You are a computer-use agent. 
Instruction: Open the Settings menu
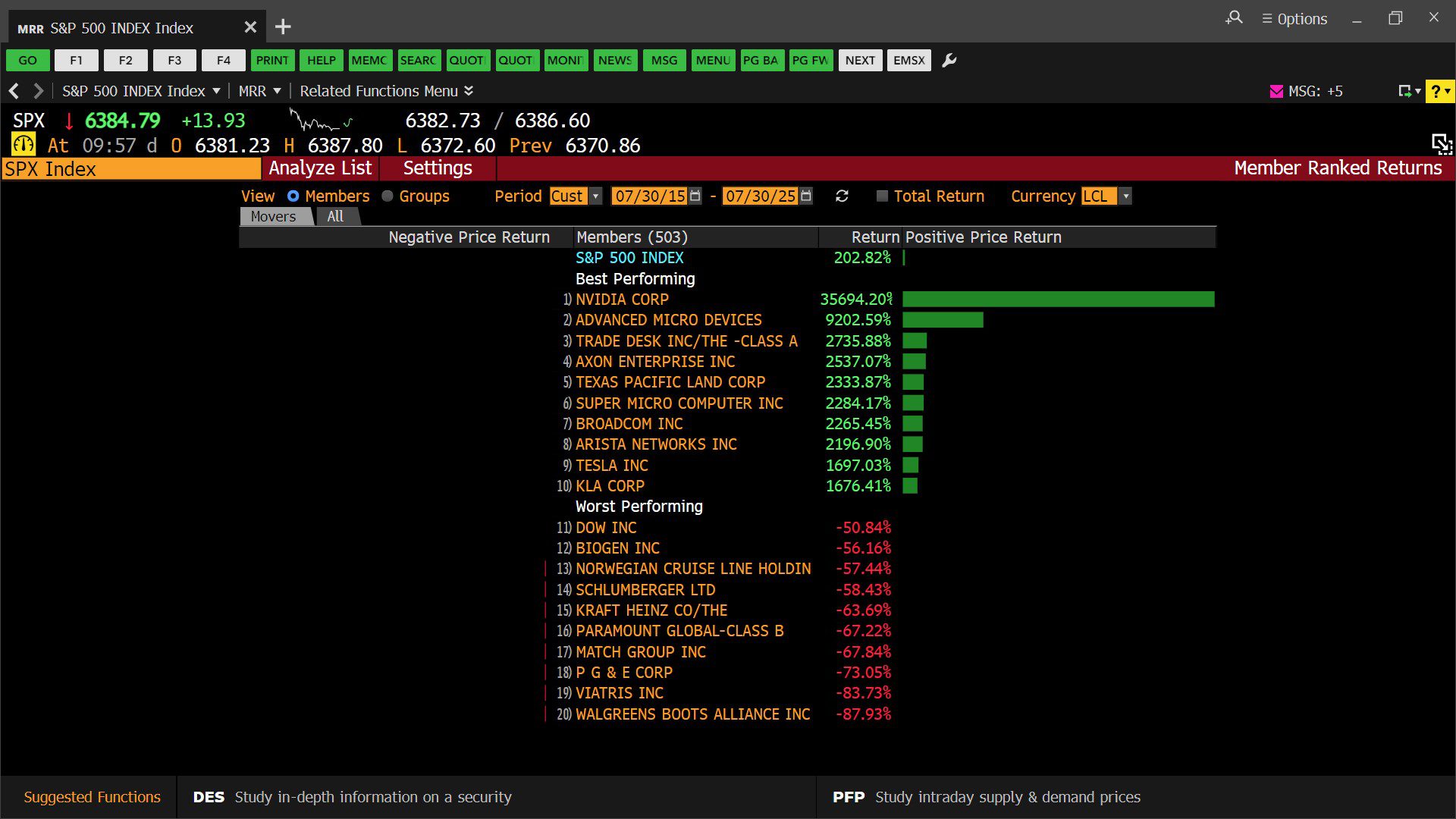coord(438,168)
